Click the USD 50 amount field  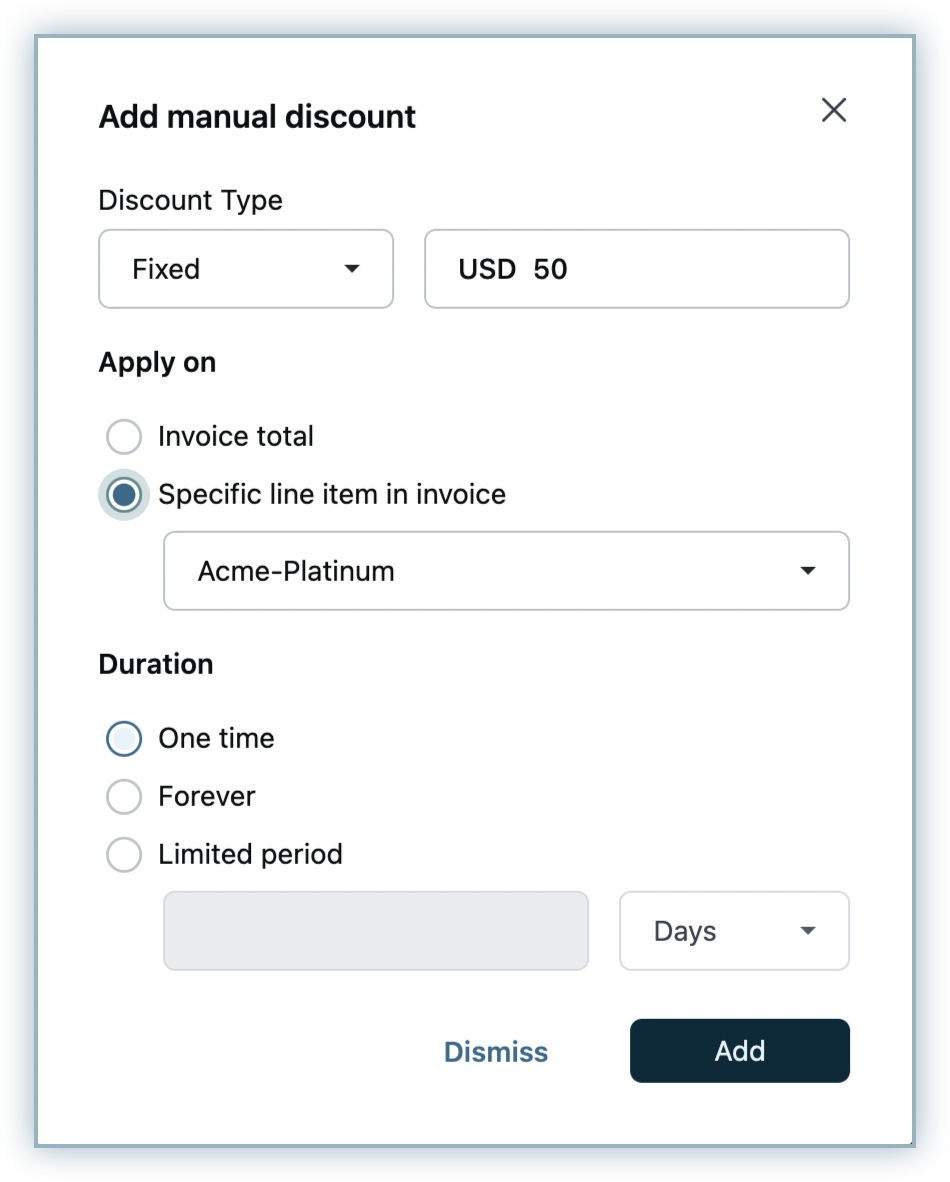636,269
